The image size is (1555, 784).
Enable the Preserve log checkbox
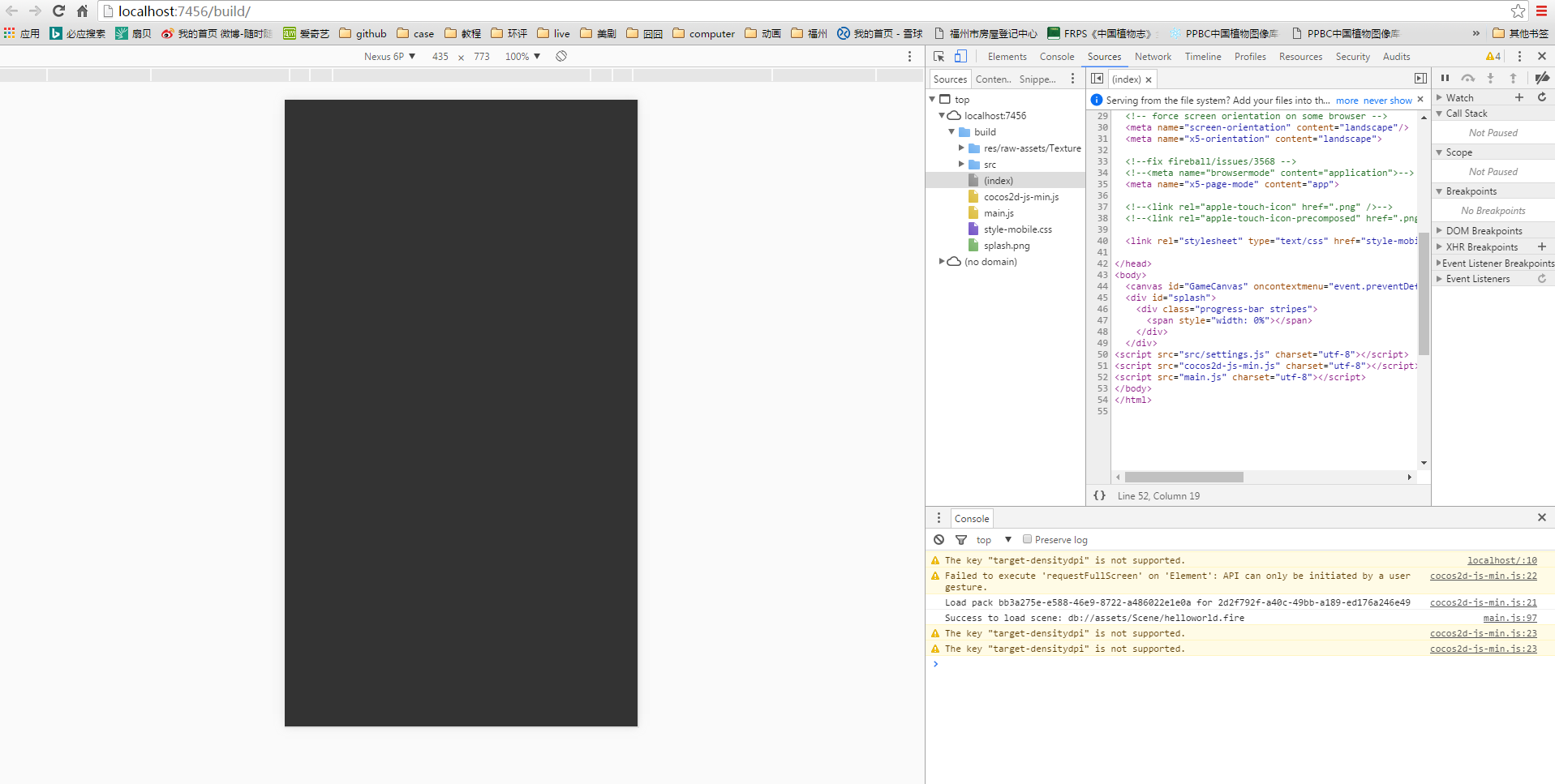pyautogui.click(x=1027, y=539)
